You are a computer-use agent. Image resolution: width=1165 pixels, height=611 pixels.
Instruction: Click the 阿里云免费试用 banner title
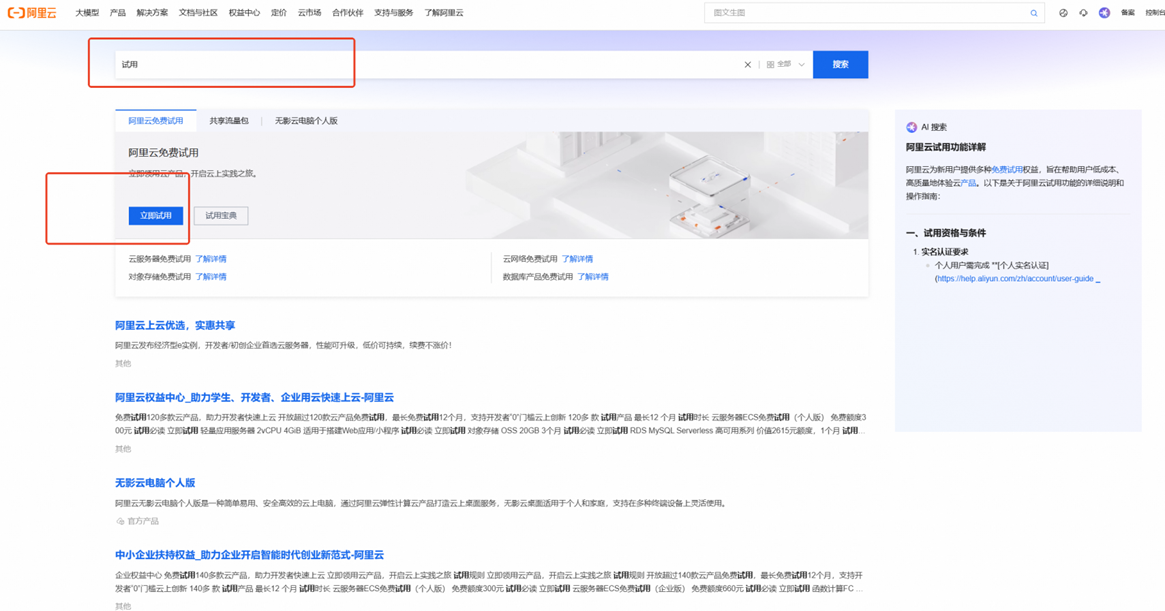(163, 153)
